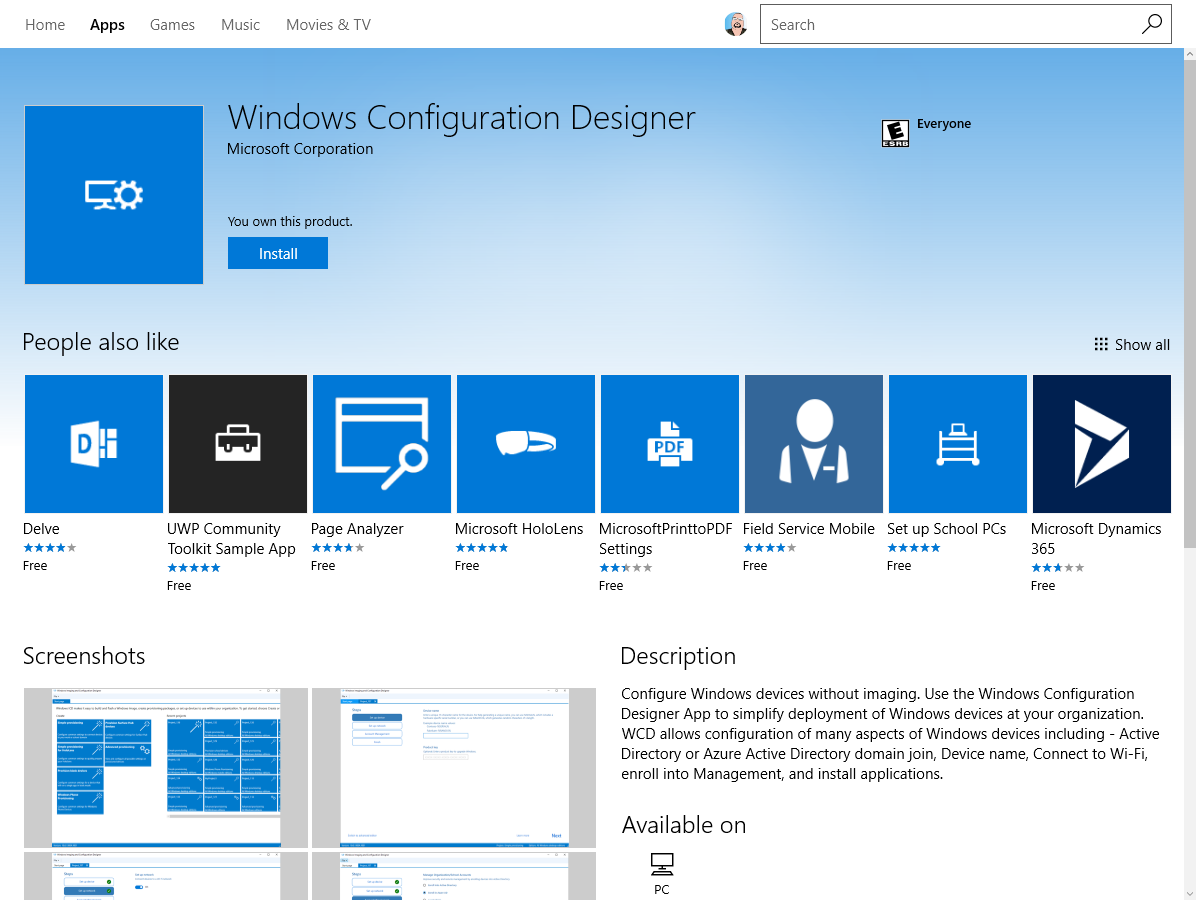The image size is (1196, 900).
Task: Click the Delve star rating
Action: tap(50, 548)
